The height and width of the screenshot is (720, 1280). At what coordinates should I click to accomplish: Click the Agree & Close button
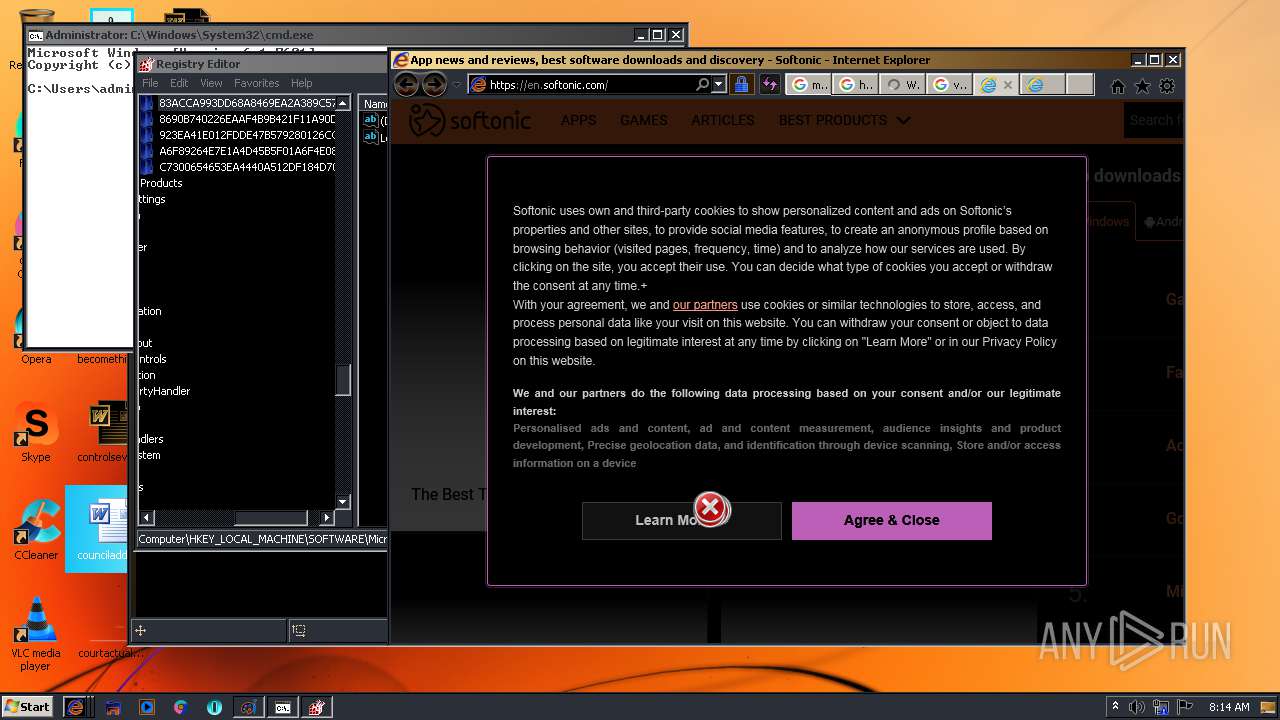[x=892, y=520]
